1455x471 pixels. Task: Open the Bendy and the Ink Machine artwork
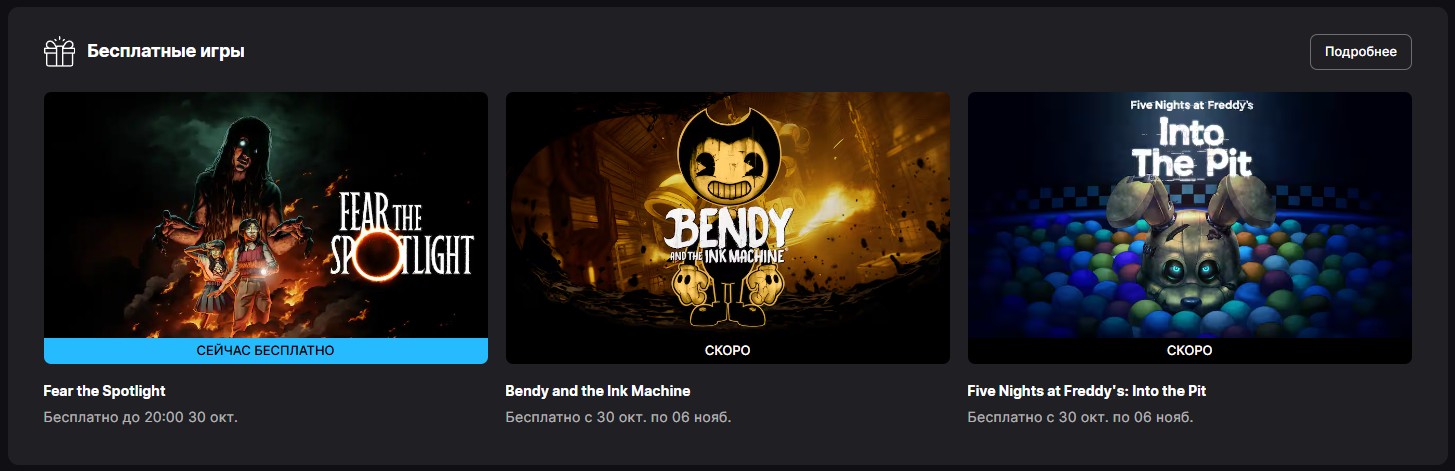(728, 215)
